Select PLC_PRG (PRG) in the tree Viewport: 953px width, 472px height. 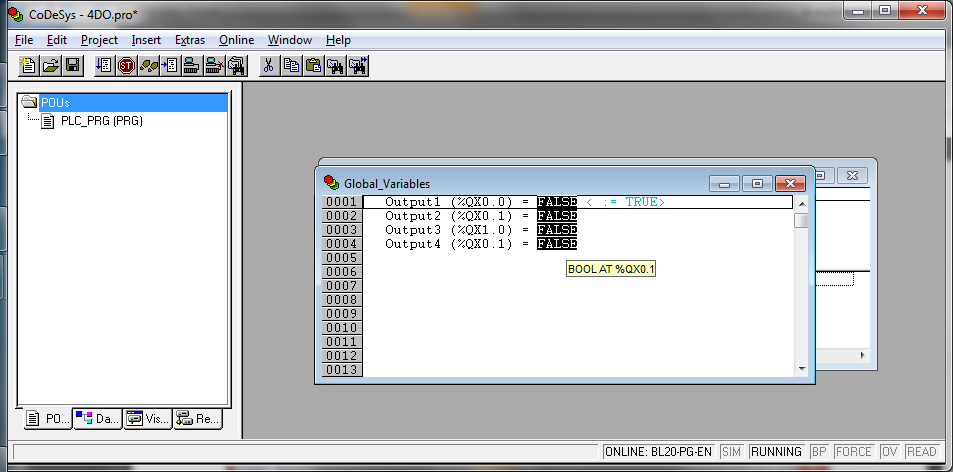click(101, 121)
